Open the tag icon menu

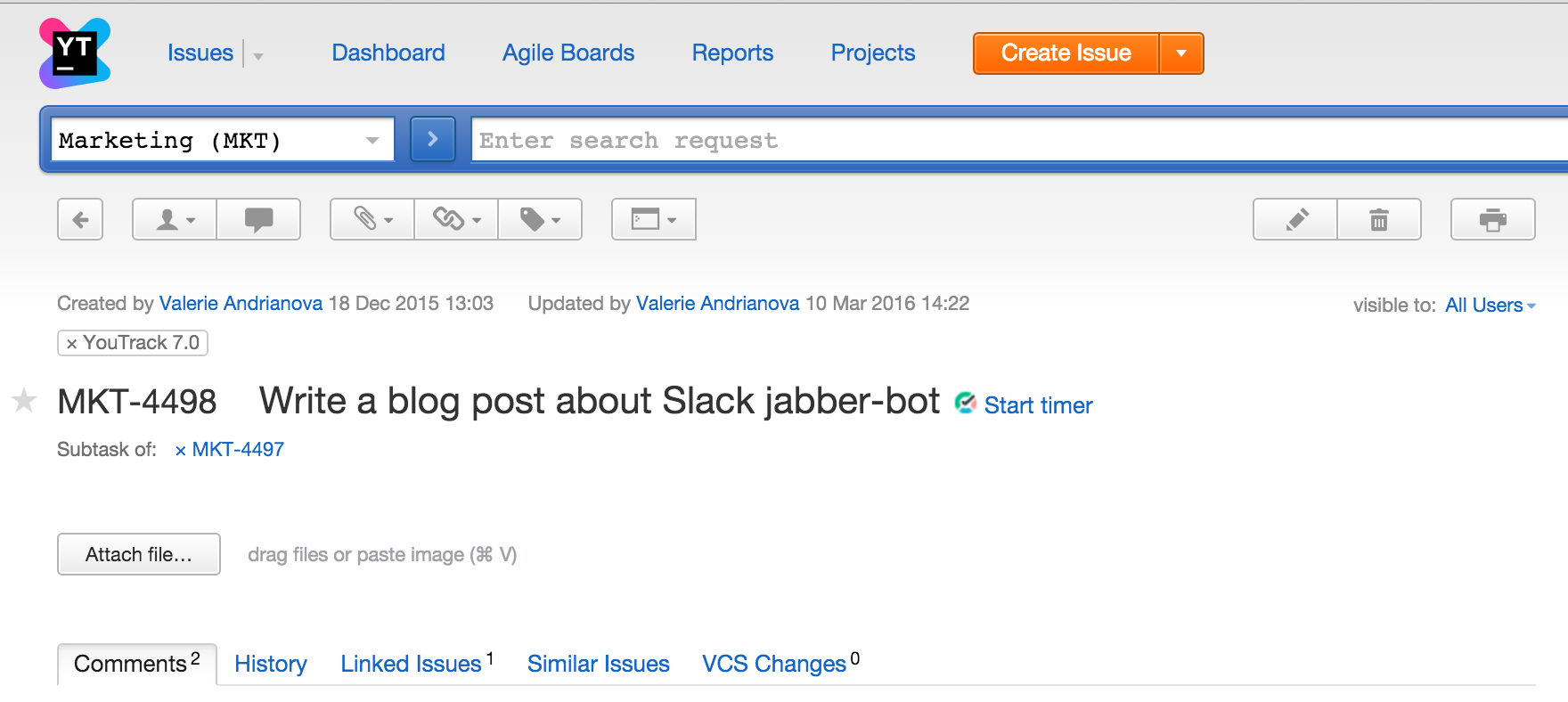(540, 219)
